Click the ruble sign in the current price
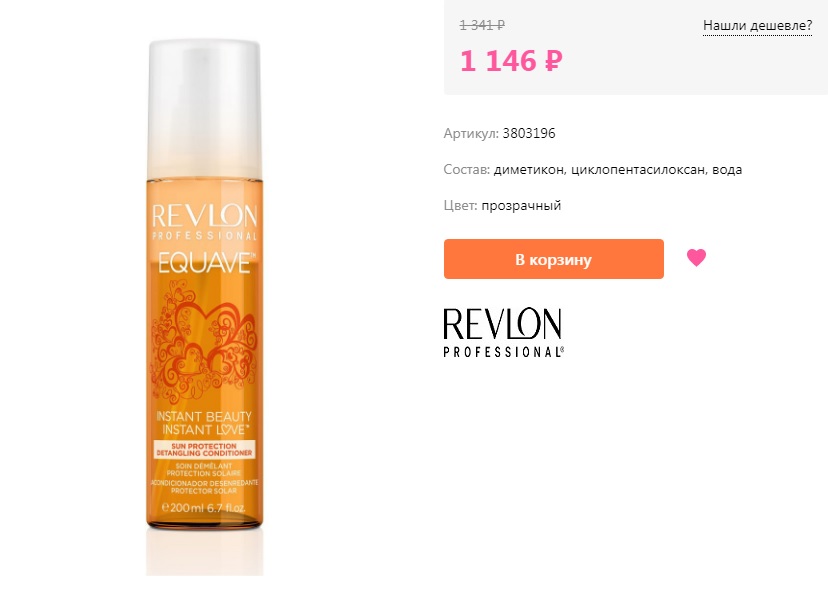 point(552,61)
